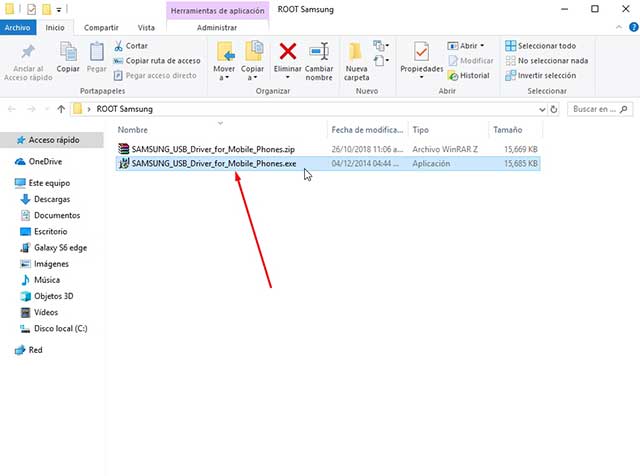Create a Nueva carpeta
The image size is (640, 476).
[x=356, y=61]
